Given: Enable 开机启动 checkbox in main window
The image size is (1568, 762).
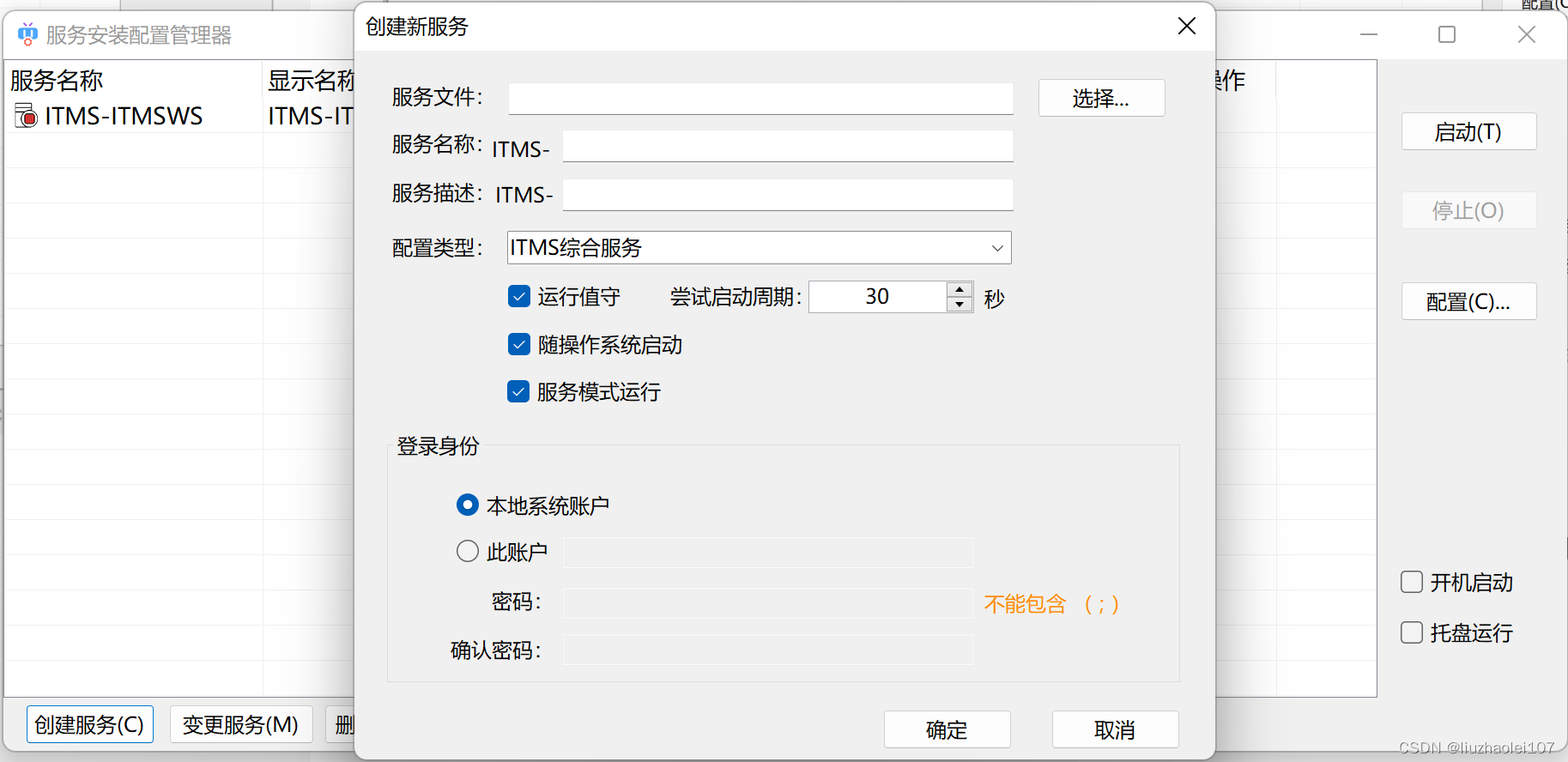Looking at the screenshot, I should (1412, 582).
